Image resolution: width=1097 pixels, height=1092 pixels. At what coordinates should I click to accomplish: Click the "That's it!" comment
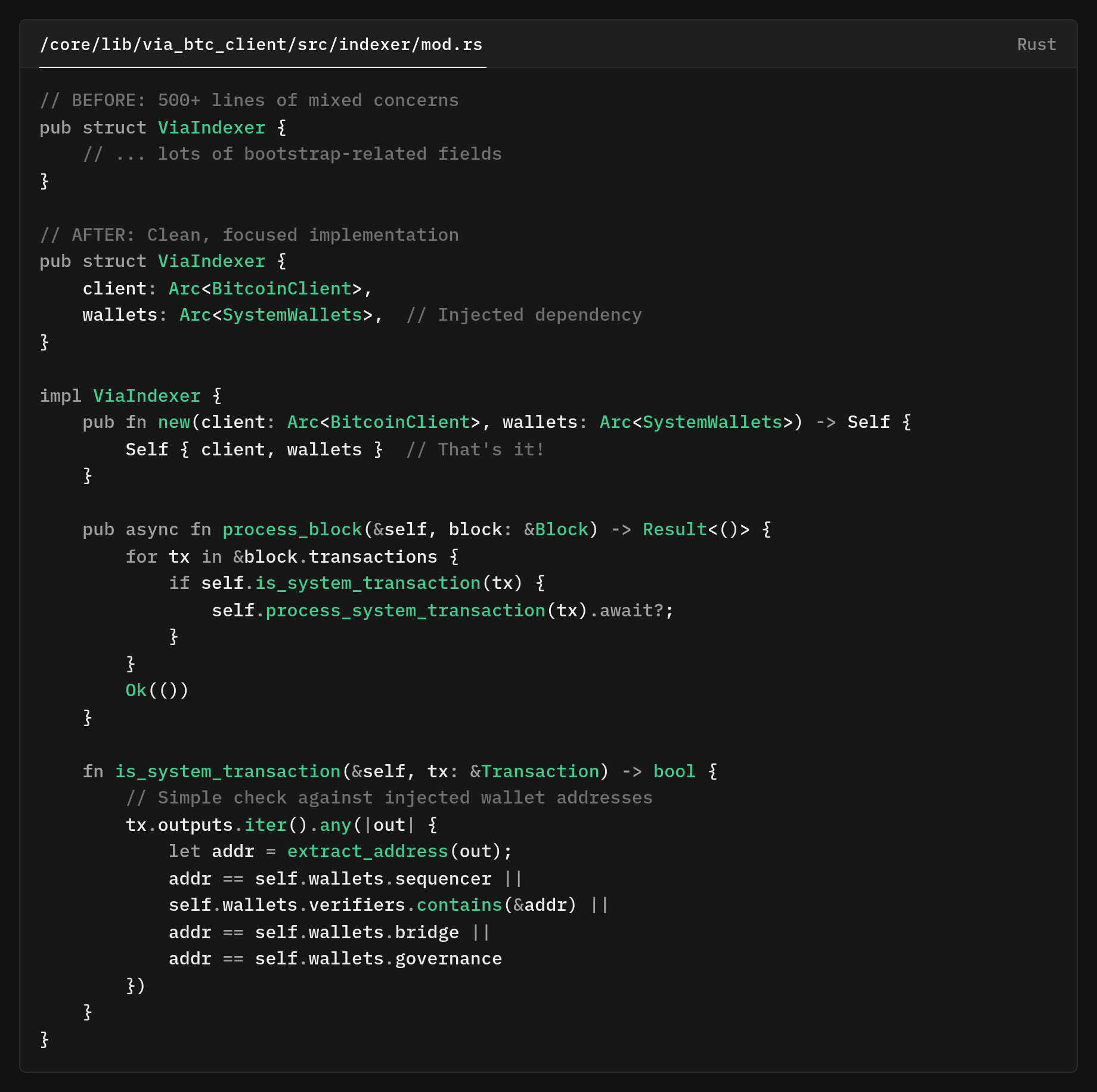point(475,449)
